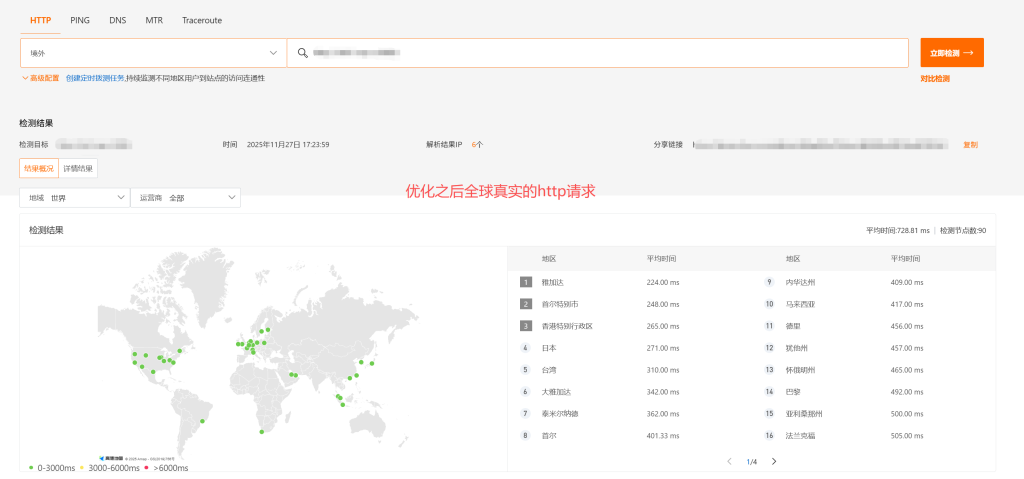Open the 运营商 全部 dropdown
1024x479 pixels.
click(185, 198)
